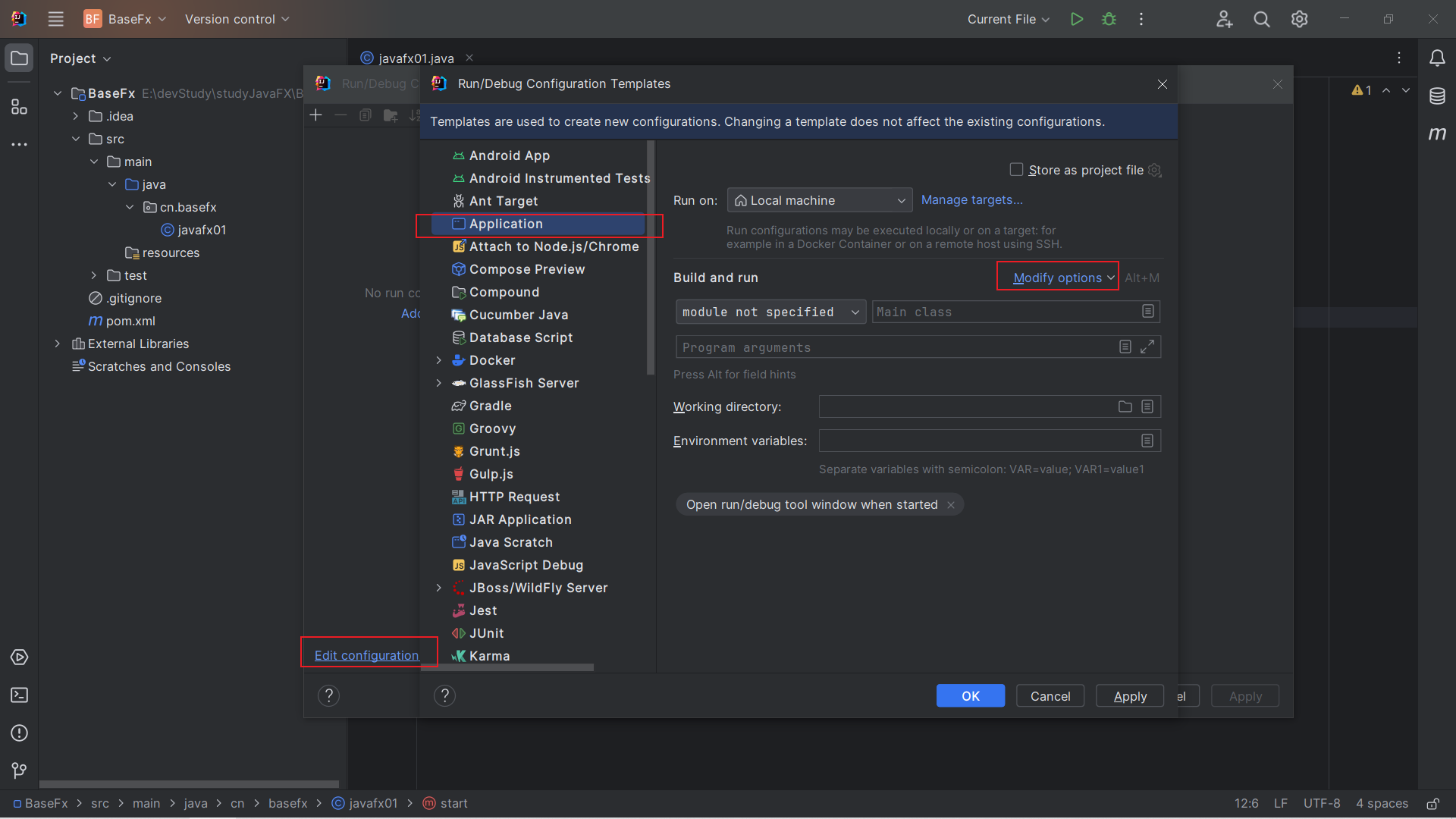
Task: Open the Project view options dropdown
Action: 80,58
